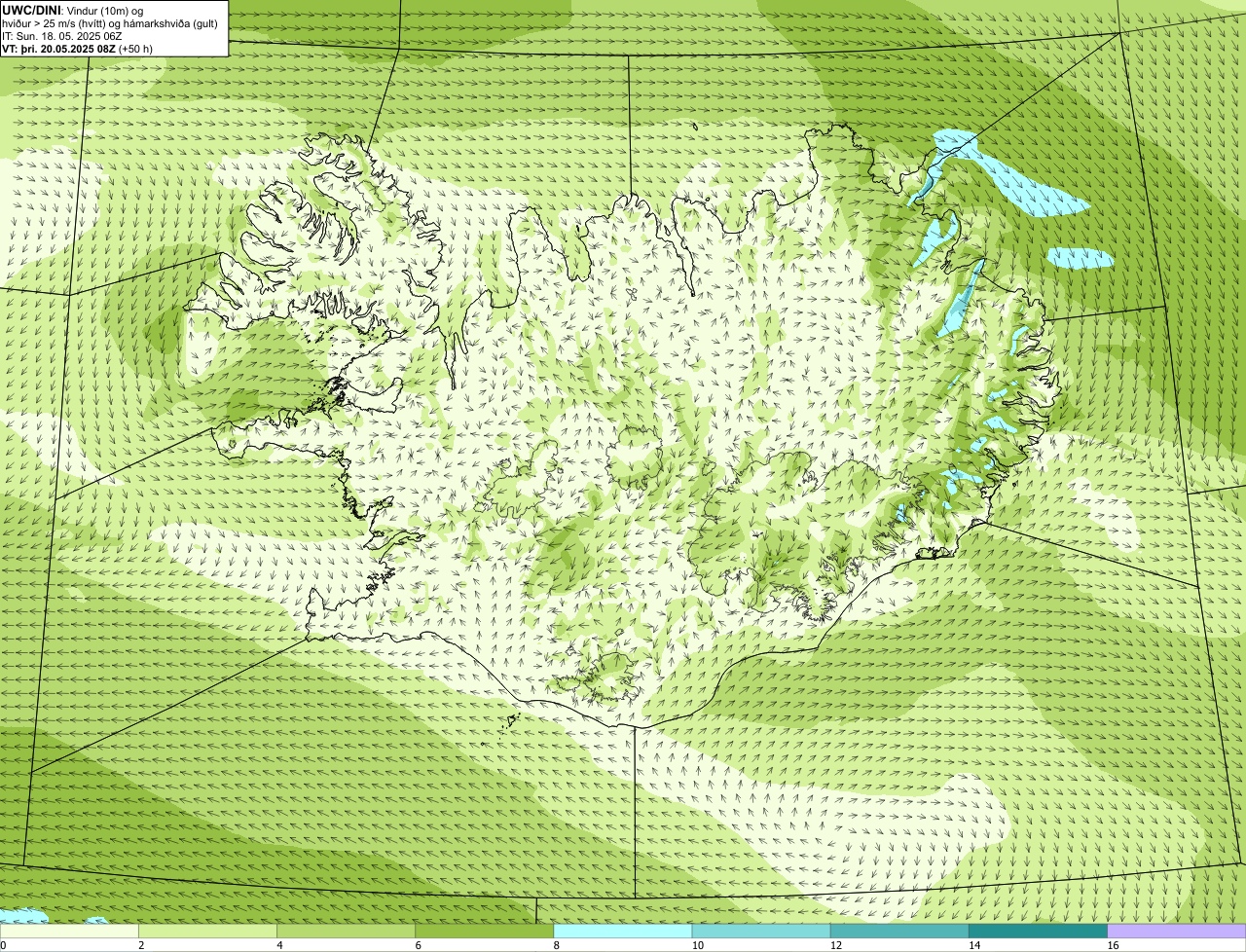Click the 12–14 teal legend swatch

899,932
